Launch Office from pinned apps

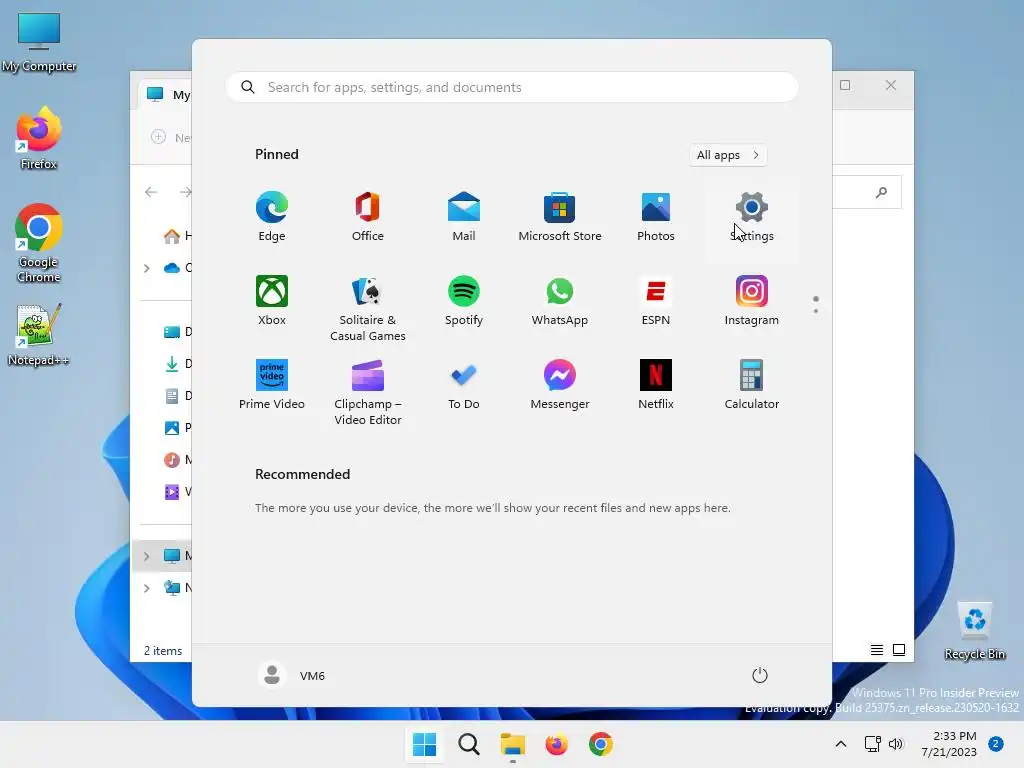pyautogui.click(x=368, y=217)
